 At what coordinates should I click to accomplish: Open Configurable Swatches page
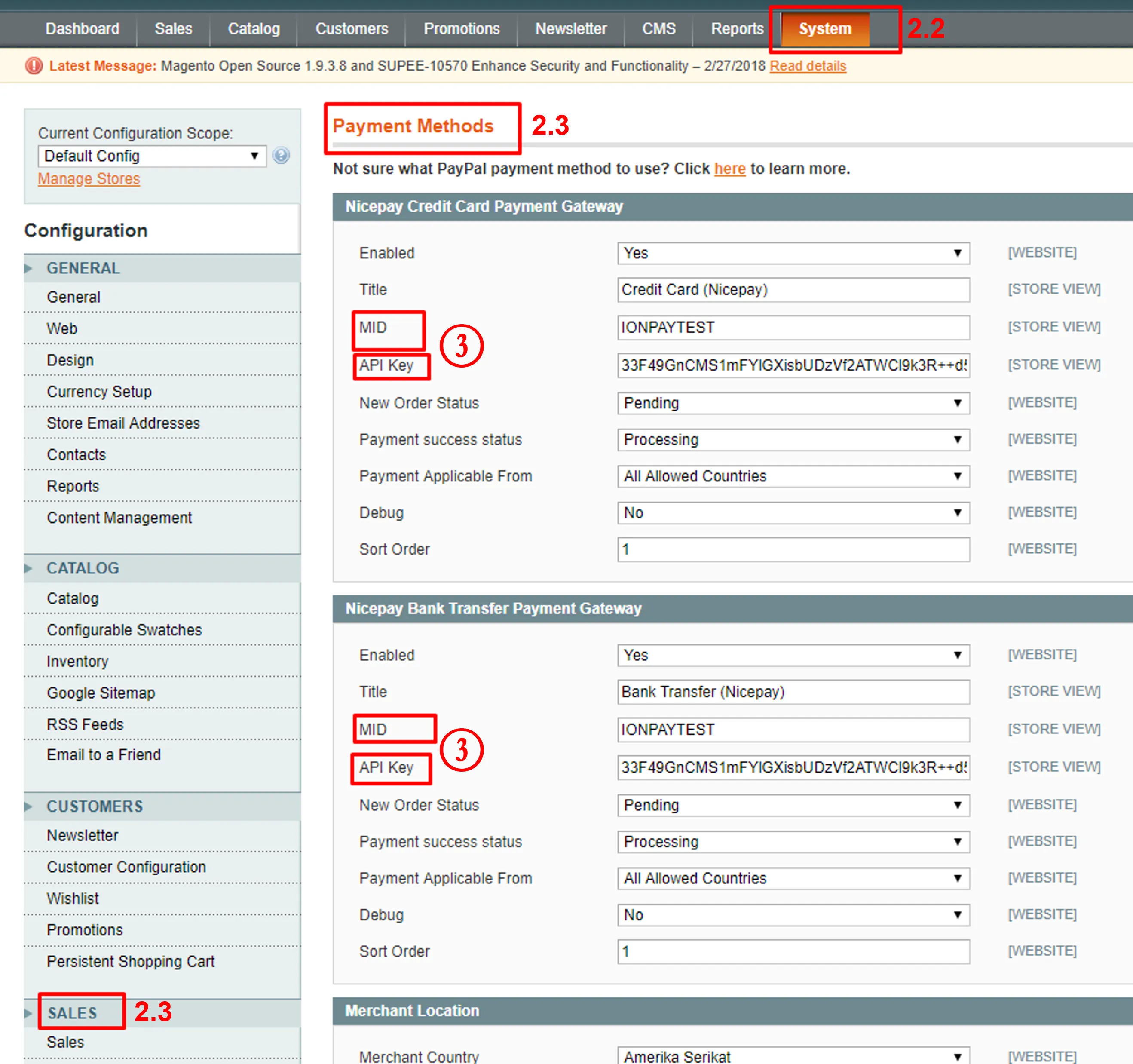162,630
